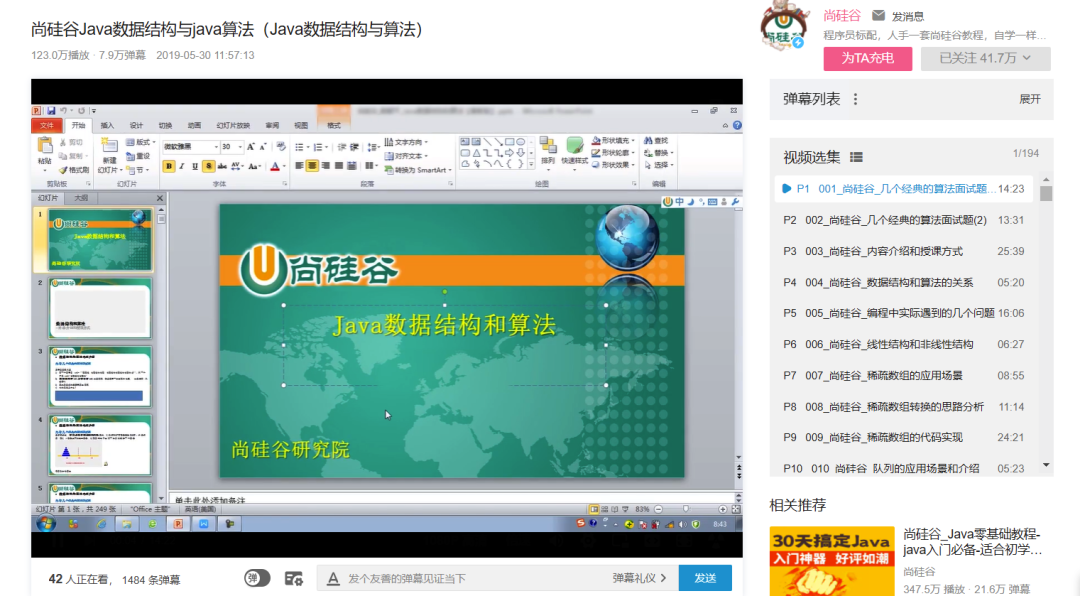
Task: Switch to the 插入 ribbon tab
Action: (106, 125)
